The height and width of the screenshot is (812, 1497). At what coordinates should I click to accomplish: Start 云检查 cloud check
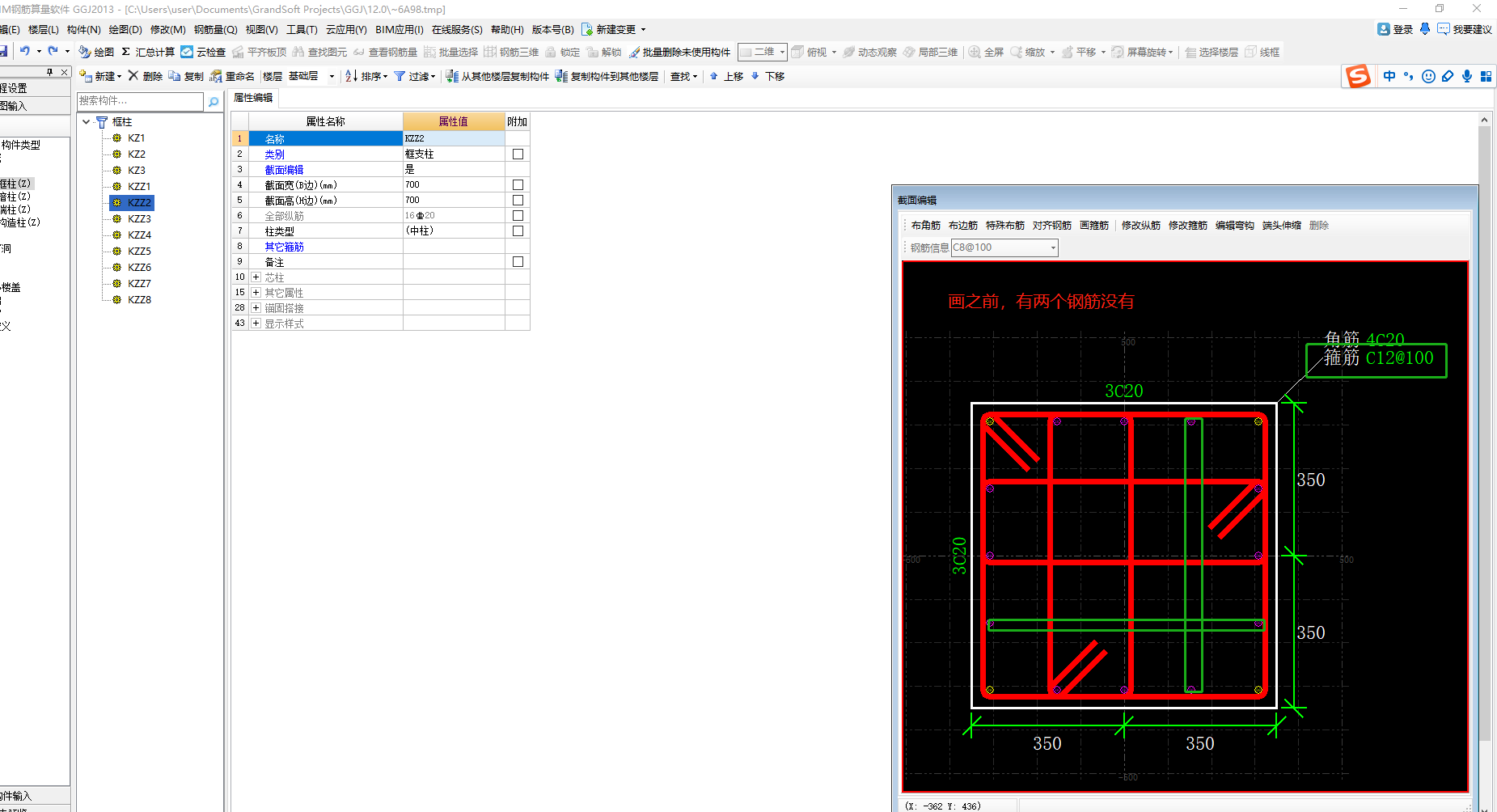coord(203,52)
